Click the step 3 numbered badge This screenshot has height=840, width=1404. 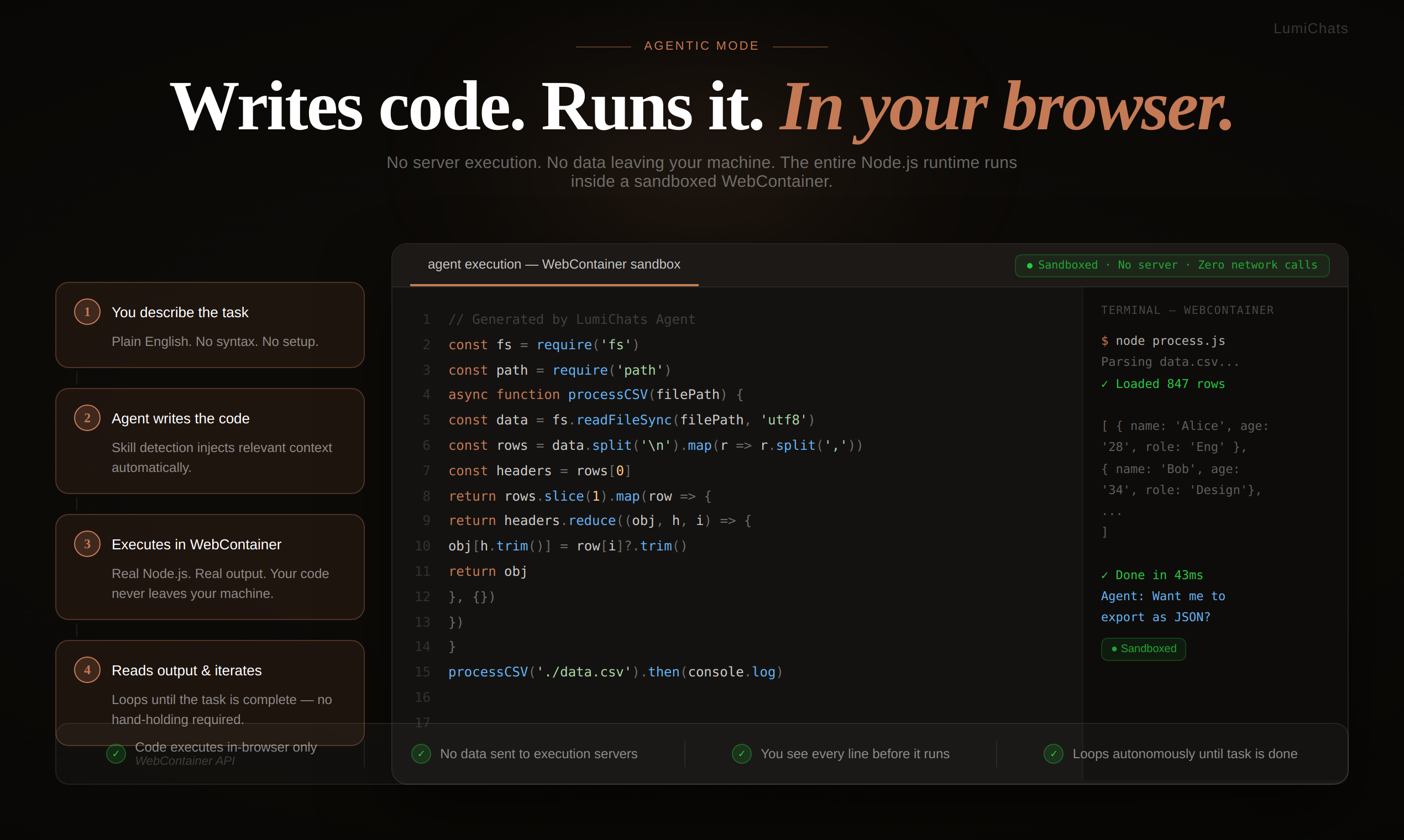pos(87,544)
